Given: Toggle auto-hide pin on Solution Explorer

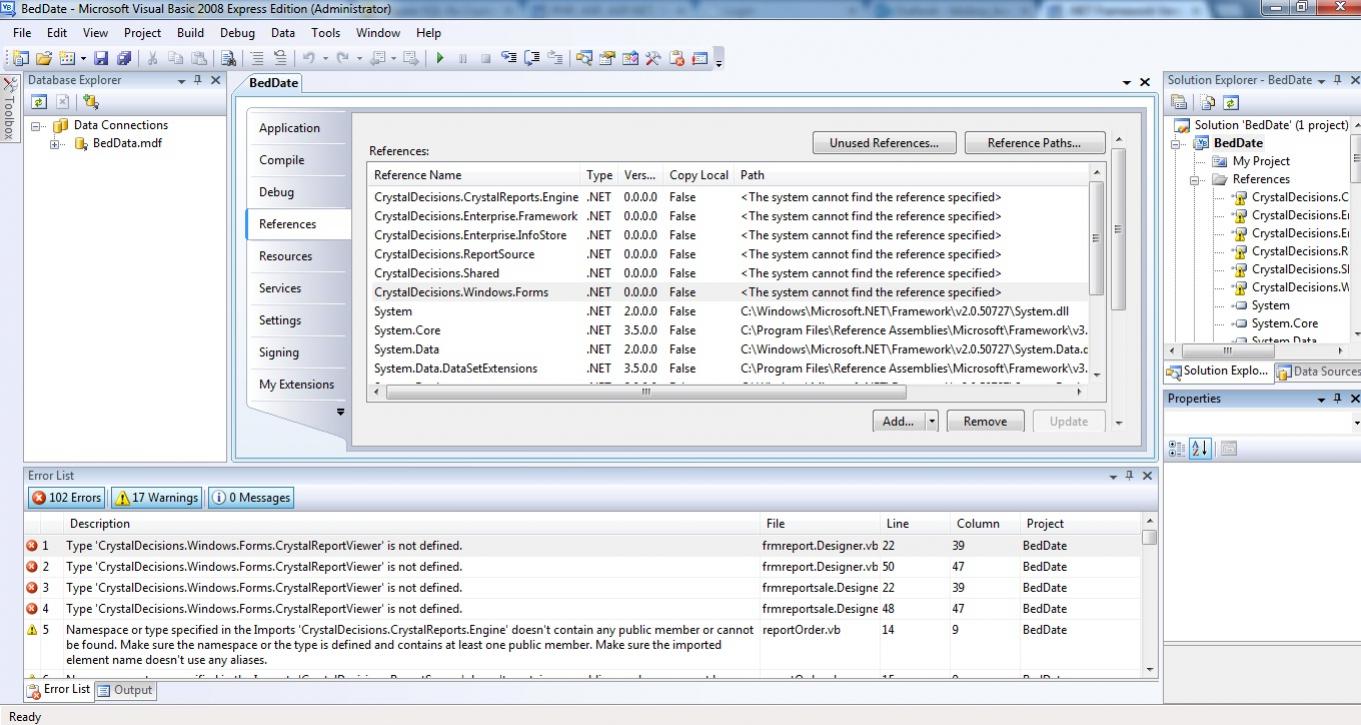Looking at the screenshot, I should coord(1337,80).
